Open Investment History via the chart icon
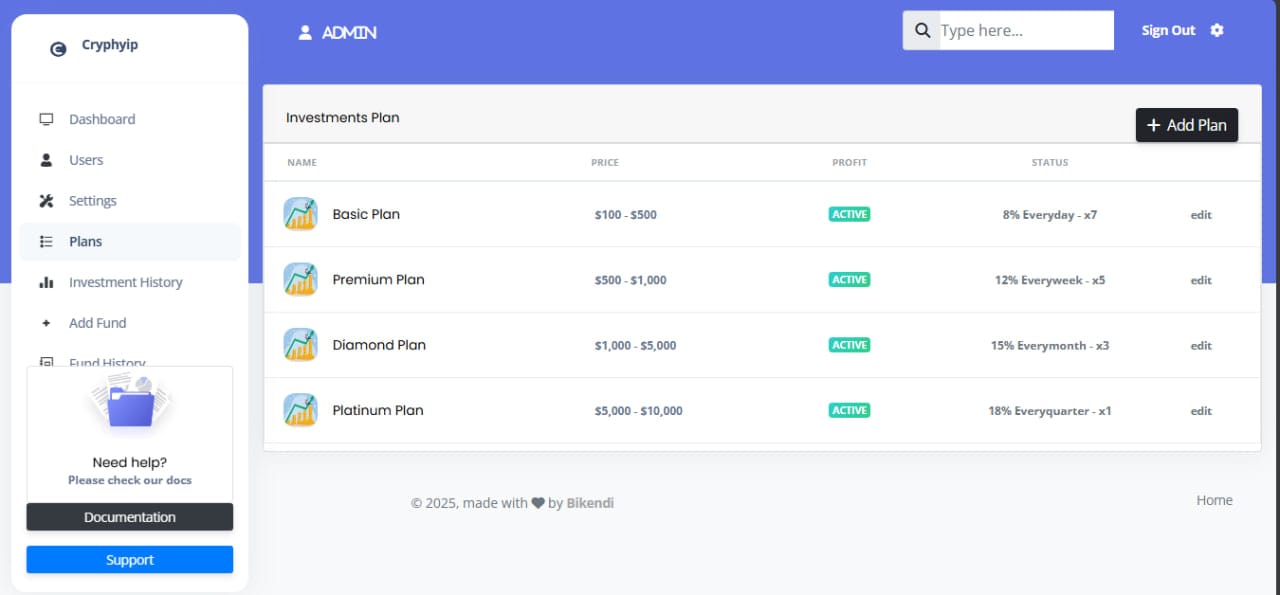 pyautogui.click(x=46, y=282)
